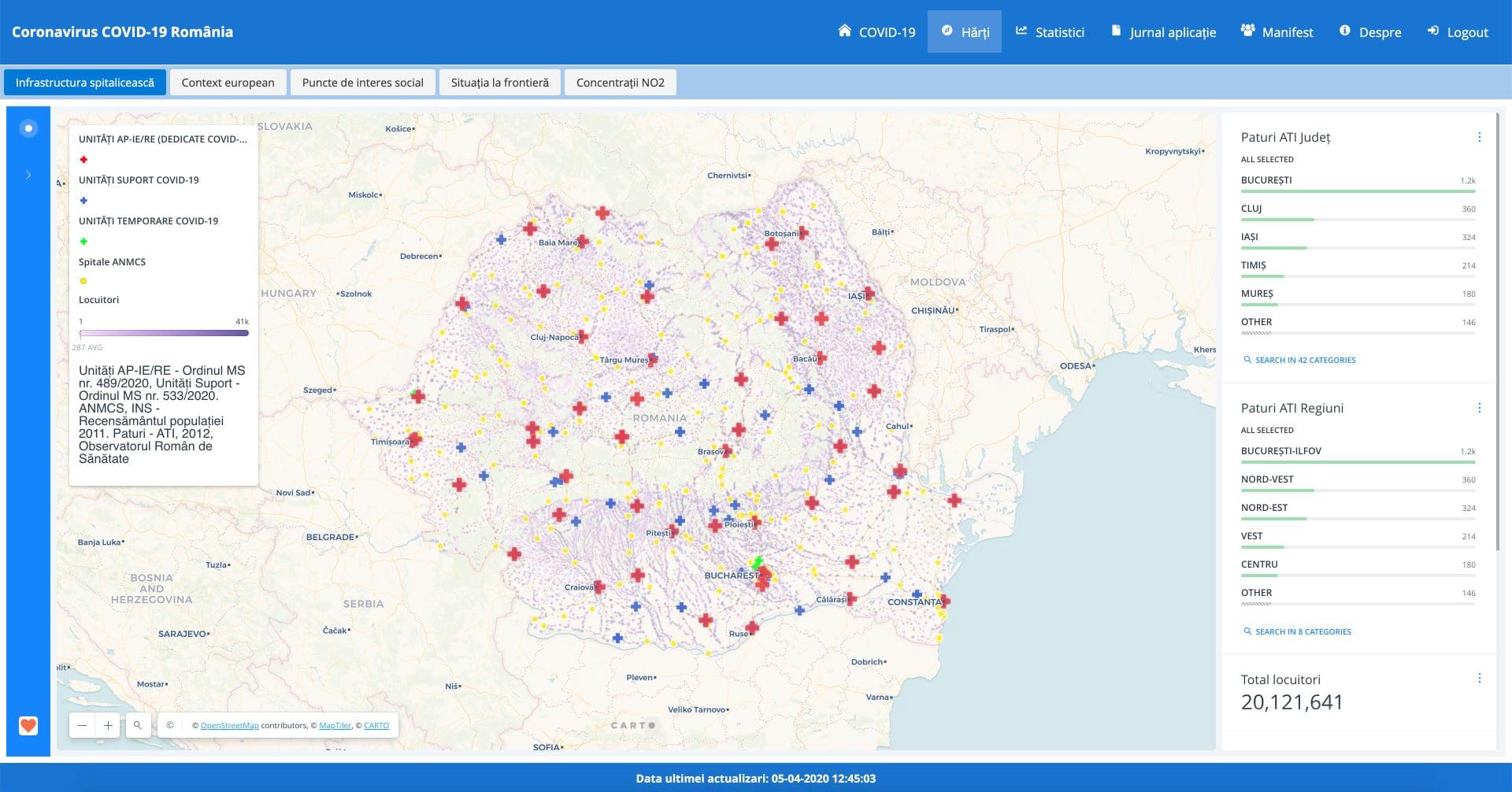The image size is (1512, 792).
Task: Click the red cross legend symbol
Action: (83, 160)
